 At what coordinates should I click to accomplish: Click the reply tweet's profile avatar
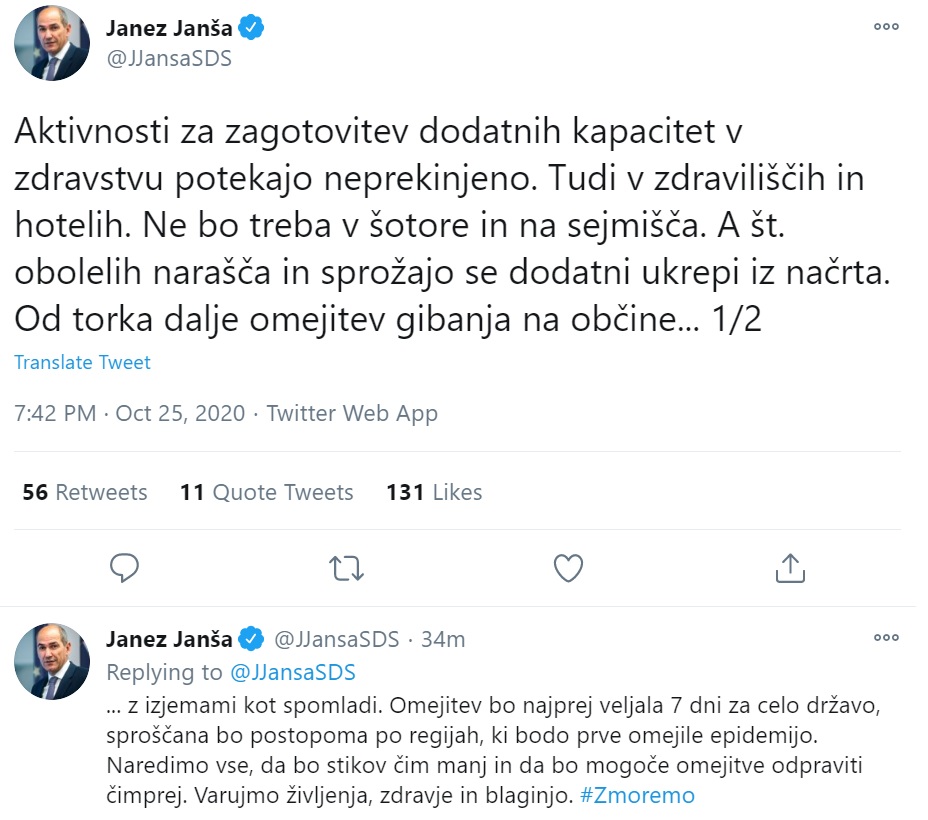pyautogui.click(x=52, y=660)
